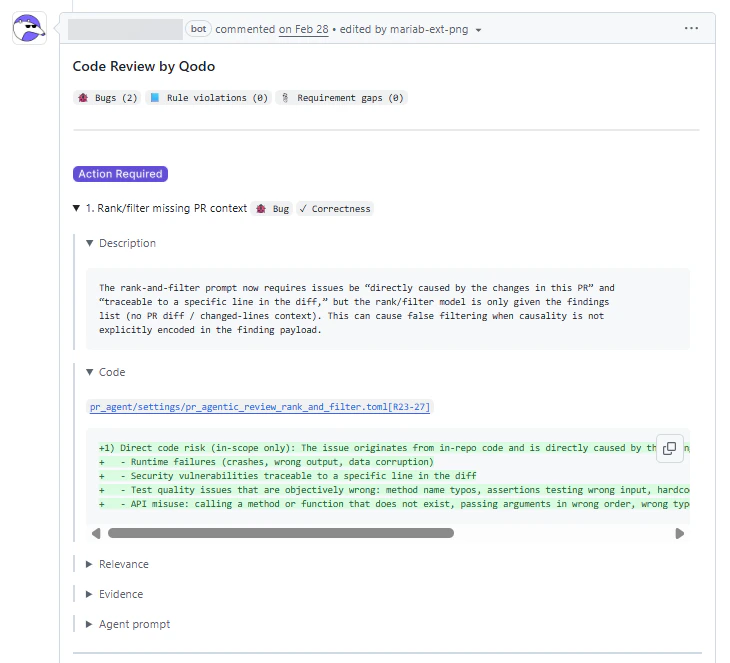The height and width of the screenshot is (663, 730).
Task: Open pr_agentic_review_rank_and_filter.toml file link
Action: (260, 407)
